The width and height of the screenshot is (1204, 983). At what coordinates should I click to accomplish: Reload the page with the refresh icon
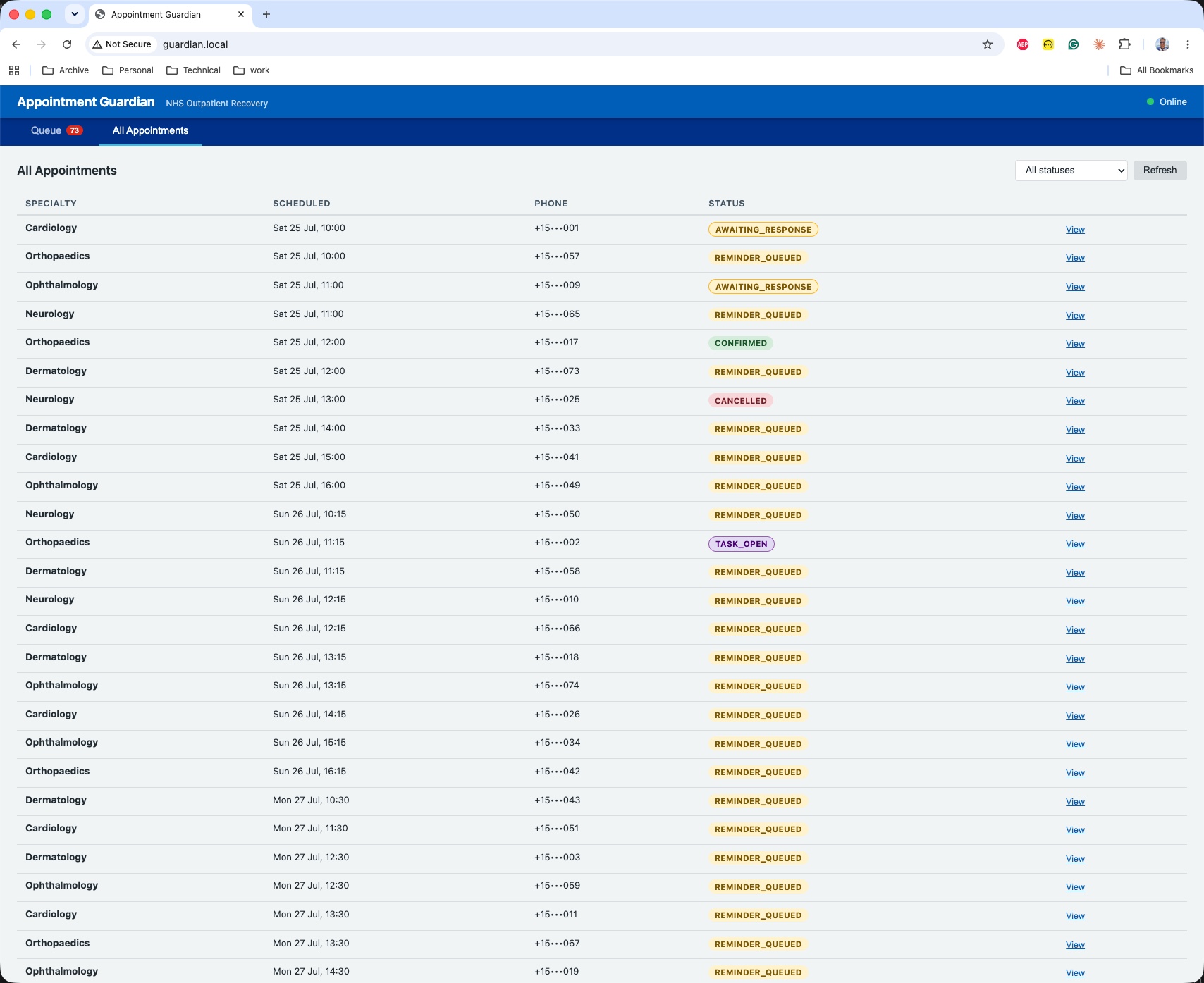click(x=67, y=44)
